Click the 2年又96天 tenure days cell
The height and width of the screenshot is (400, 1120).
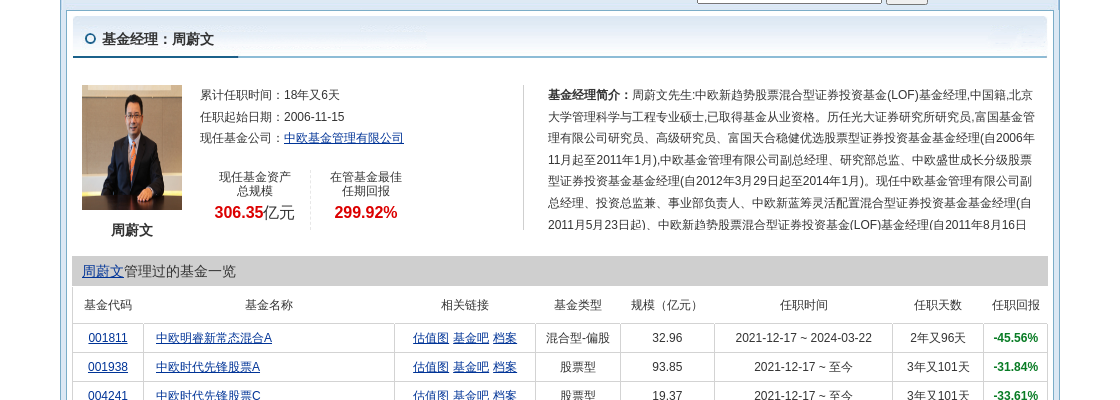point(938,338)
